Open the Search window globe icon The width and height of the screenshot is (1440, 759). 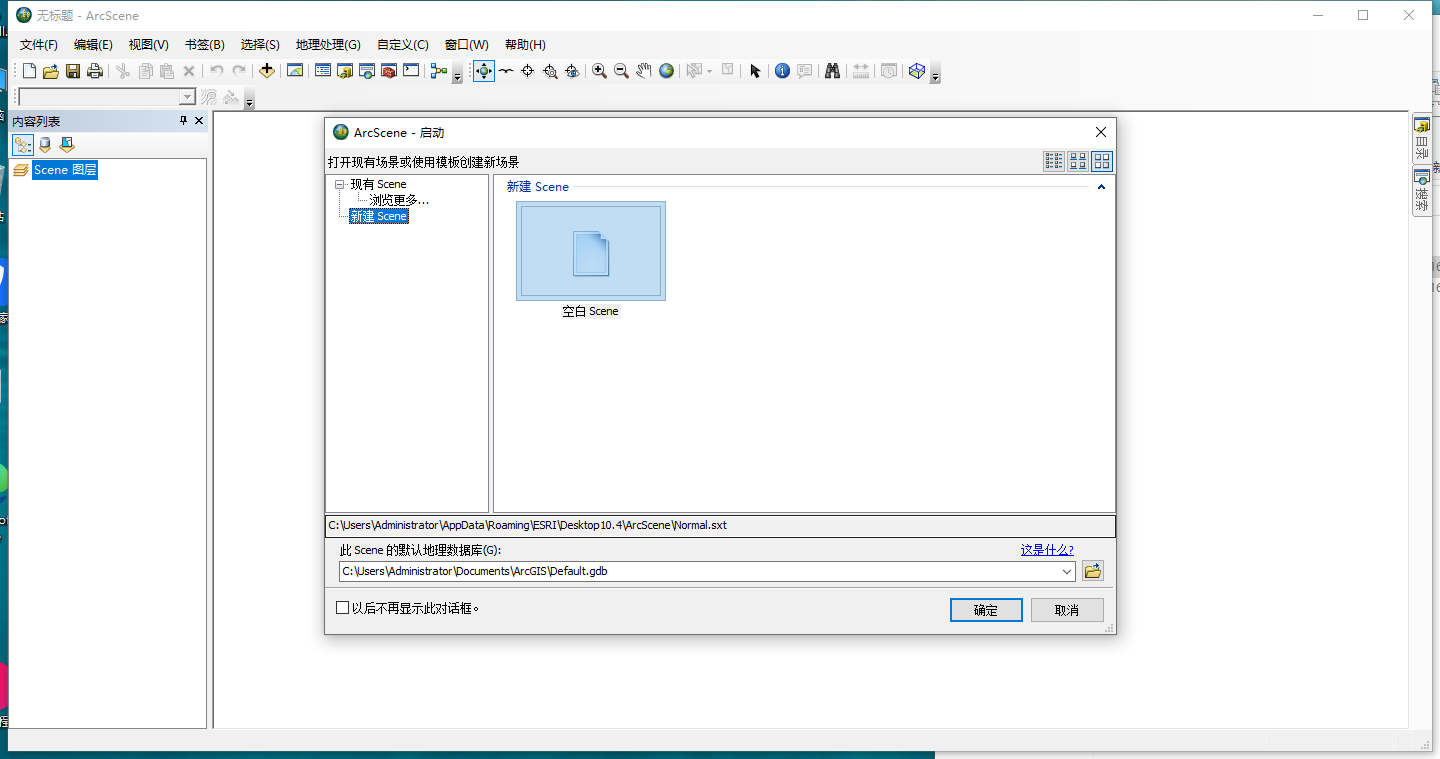coord(367,71)
